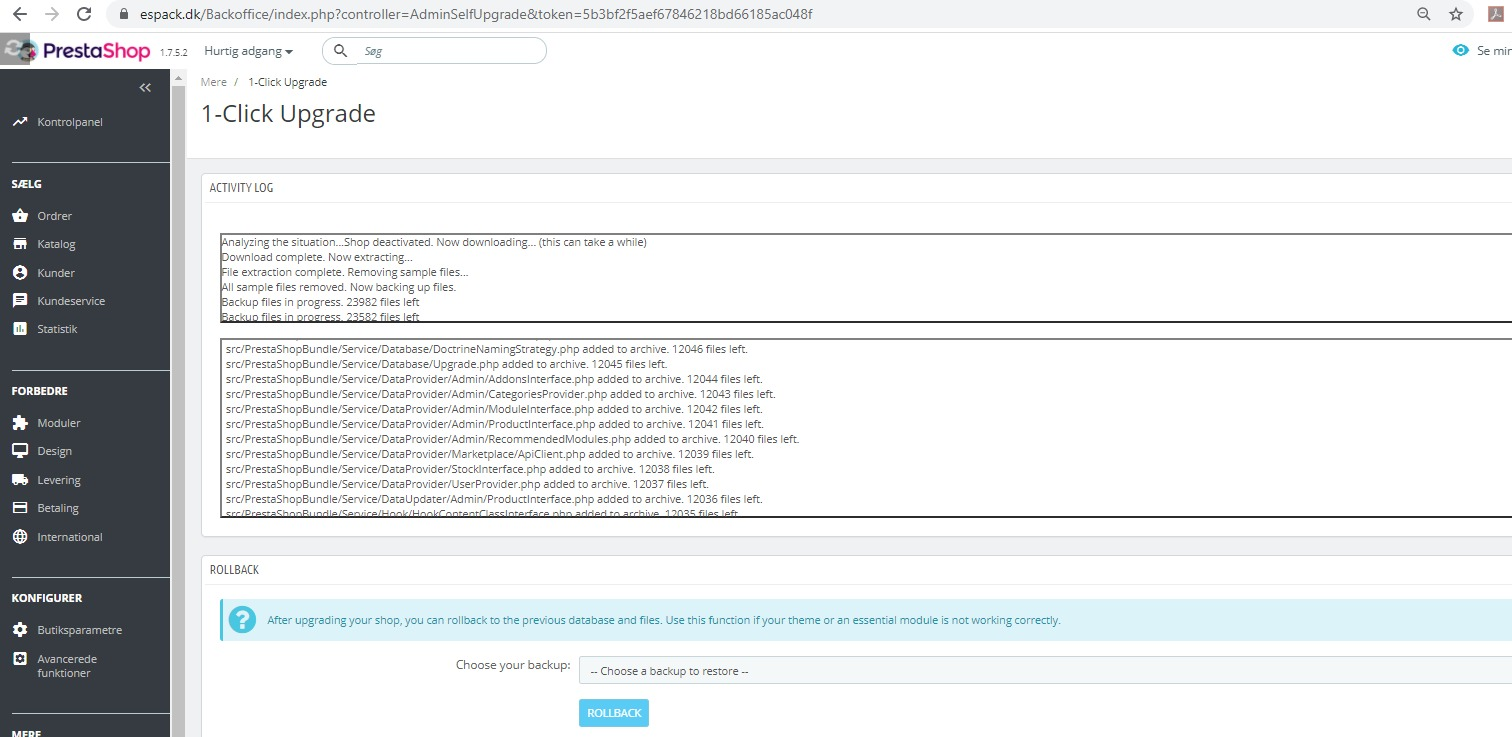The height and width of the screenshot is (737, 1512).
Task: Click the Kontrolpanel trend icon
Action: 20,122
